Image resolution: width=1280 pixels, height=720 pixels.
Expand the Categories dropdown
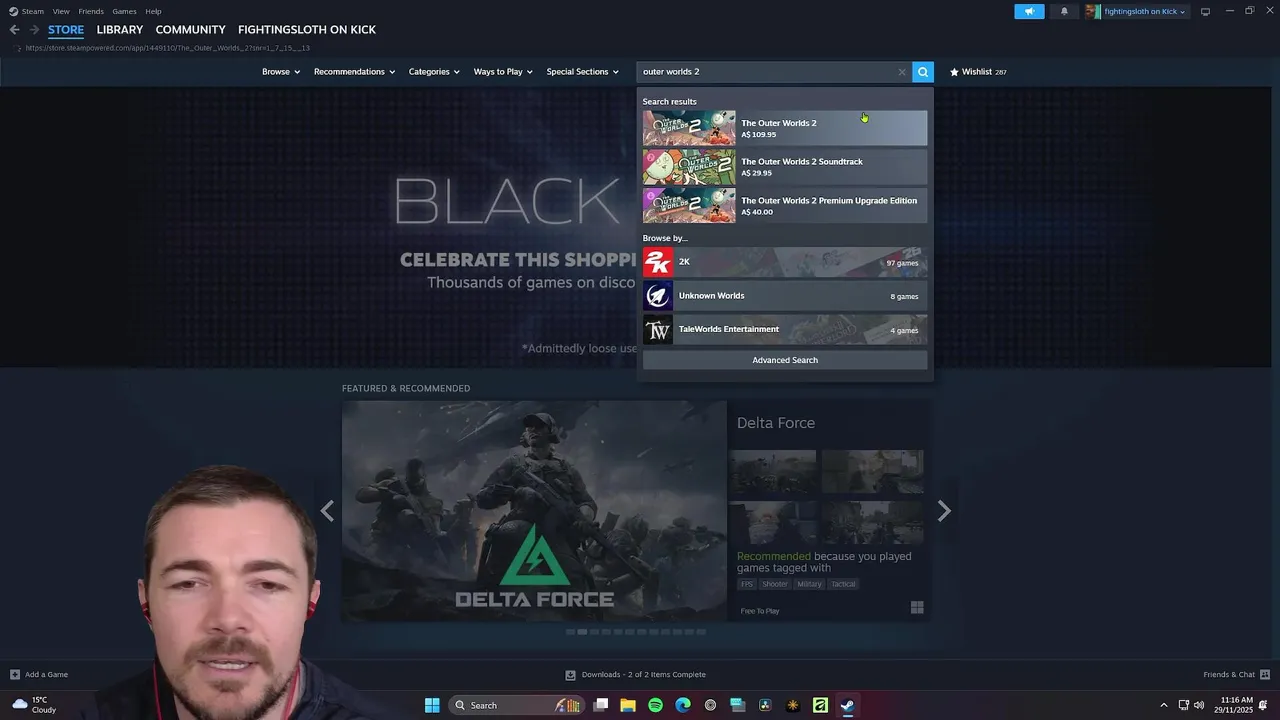click(x=434, y=72)
